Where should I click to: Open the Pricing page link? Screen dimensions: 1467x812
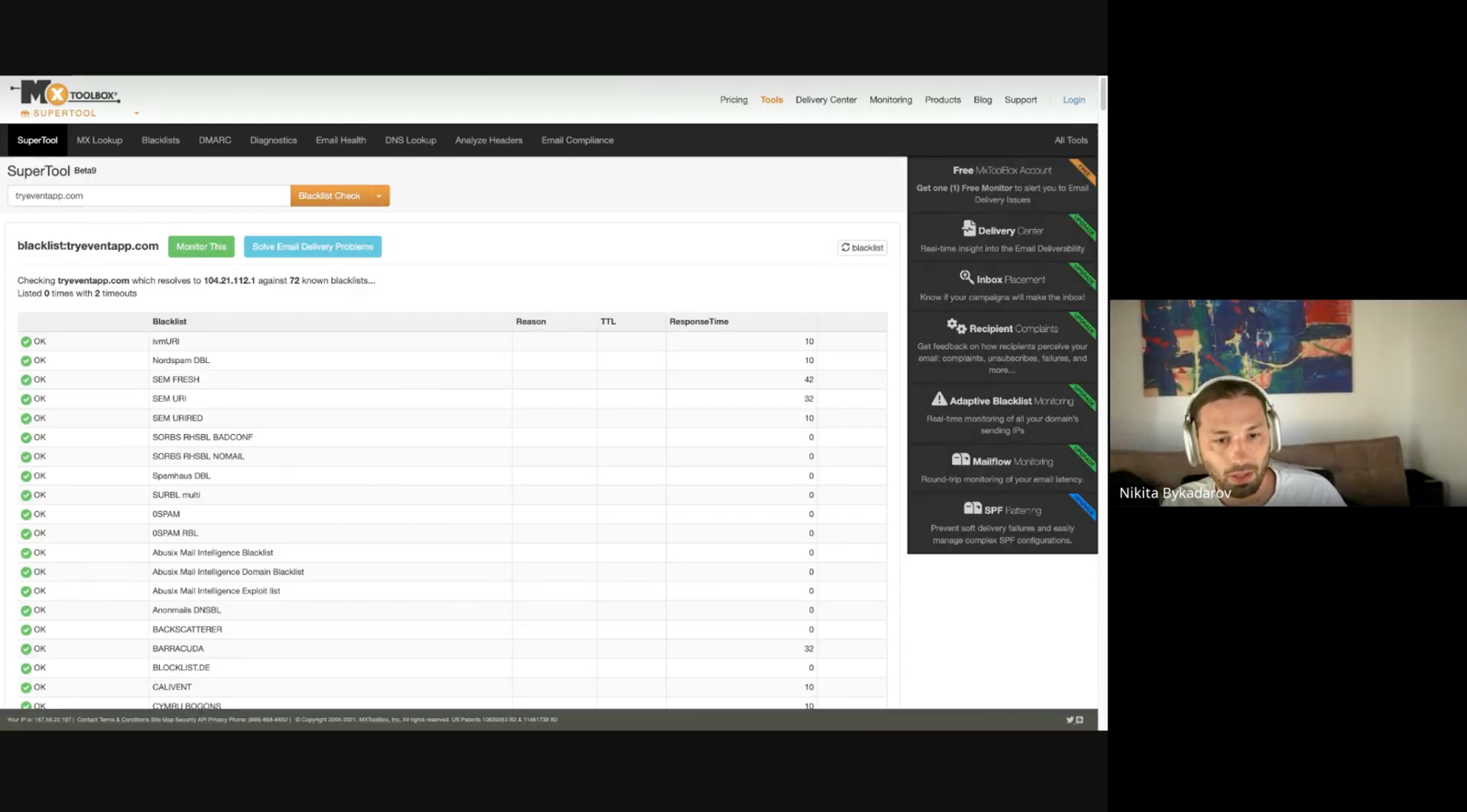coord(733,99)
